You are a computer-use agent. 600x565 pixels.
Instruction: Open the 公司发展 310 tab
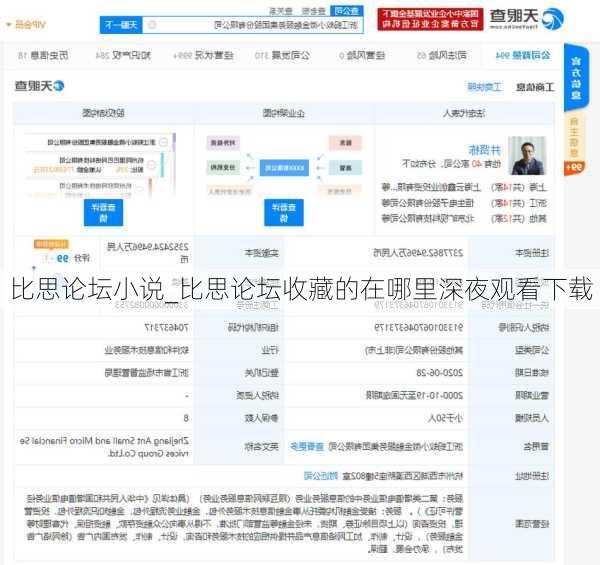(282, 55)
